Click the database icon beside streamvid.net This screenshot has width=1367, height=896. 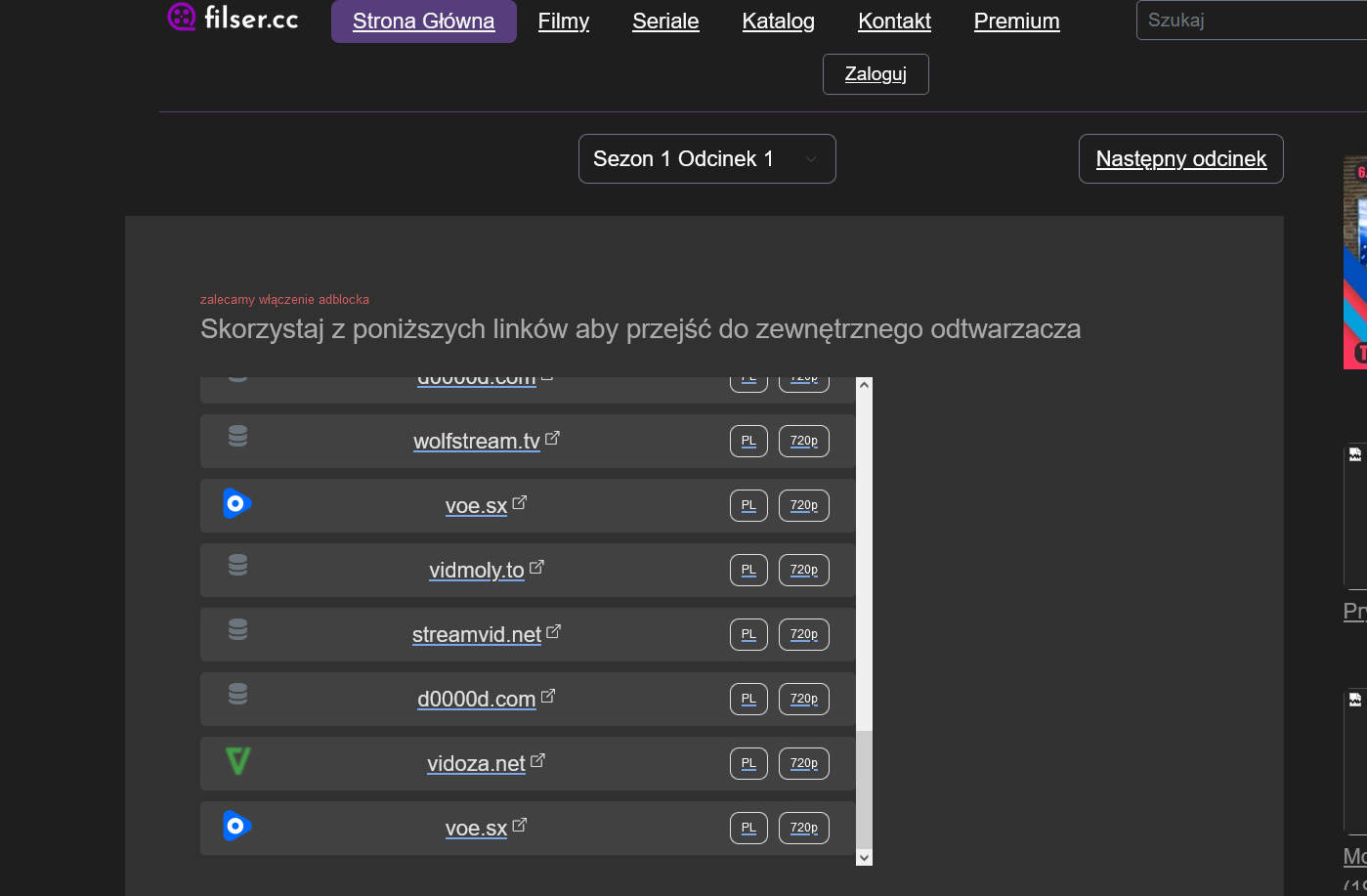pyautogui.click(x=237, y=630)
